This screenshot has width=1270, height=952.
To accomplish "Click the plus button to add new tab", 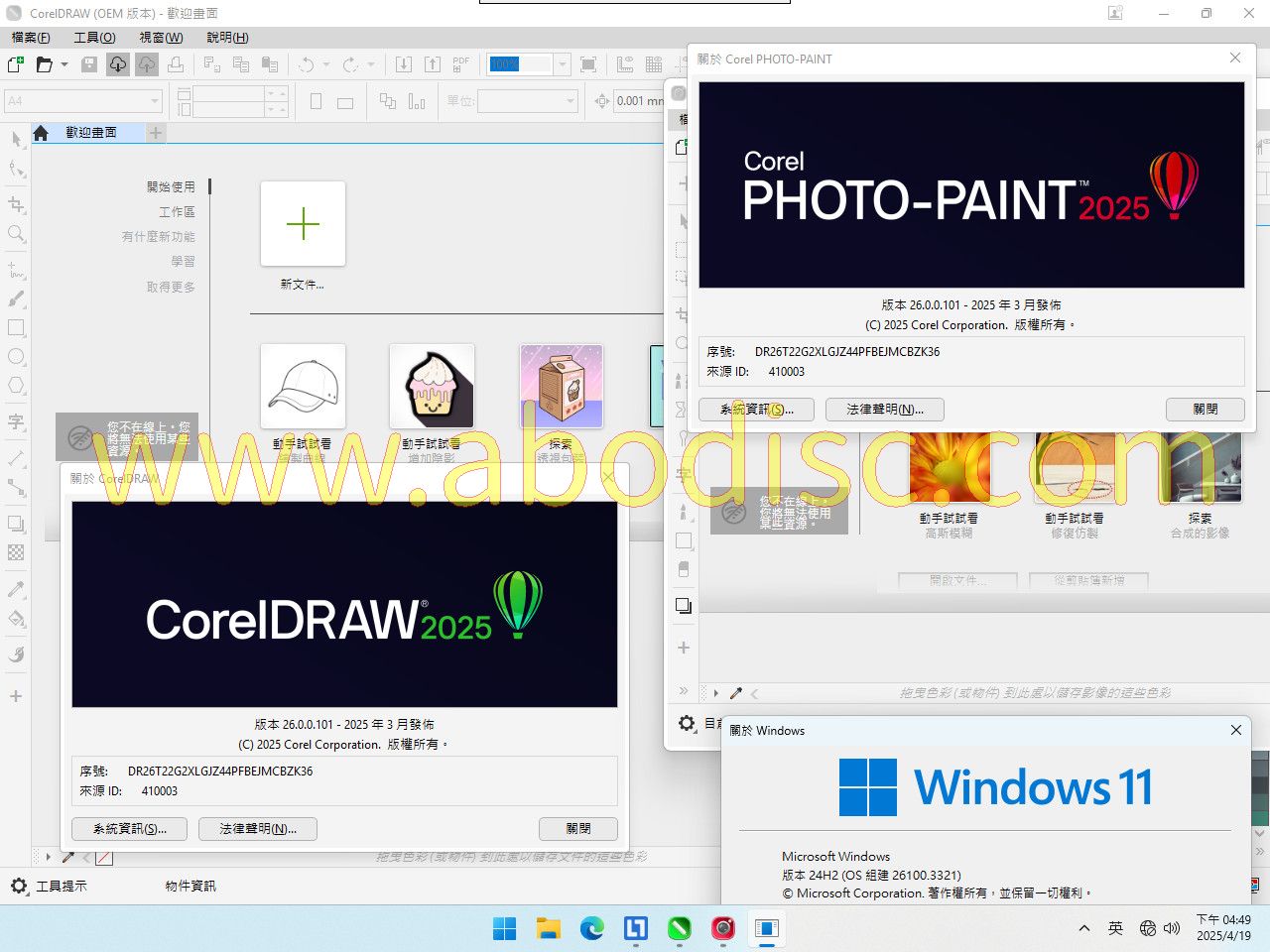I will click(x=156, y=132).
